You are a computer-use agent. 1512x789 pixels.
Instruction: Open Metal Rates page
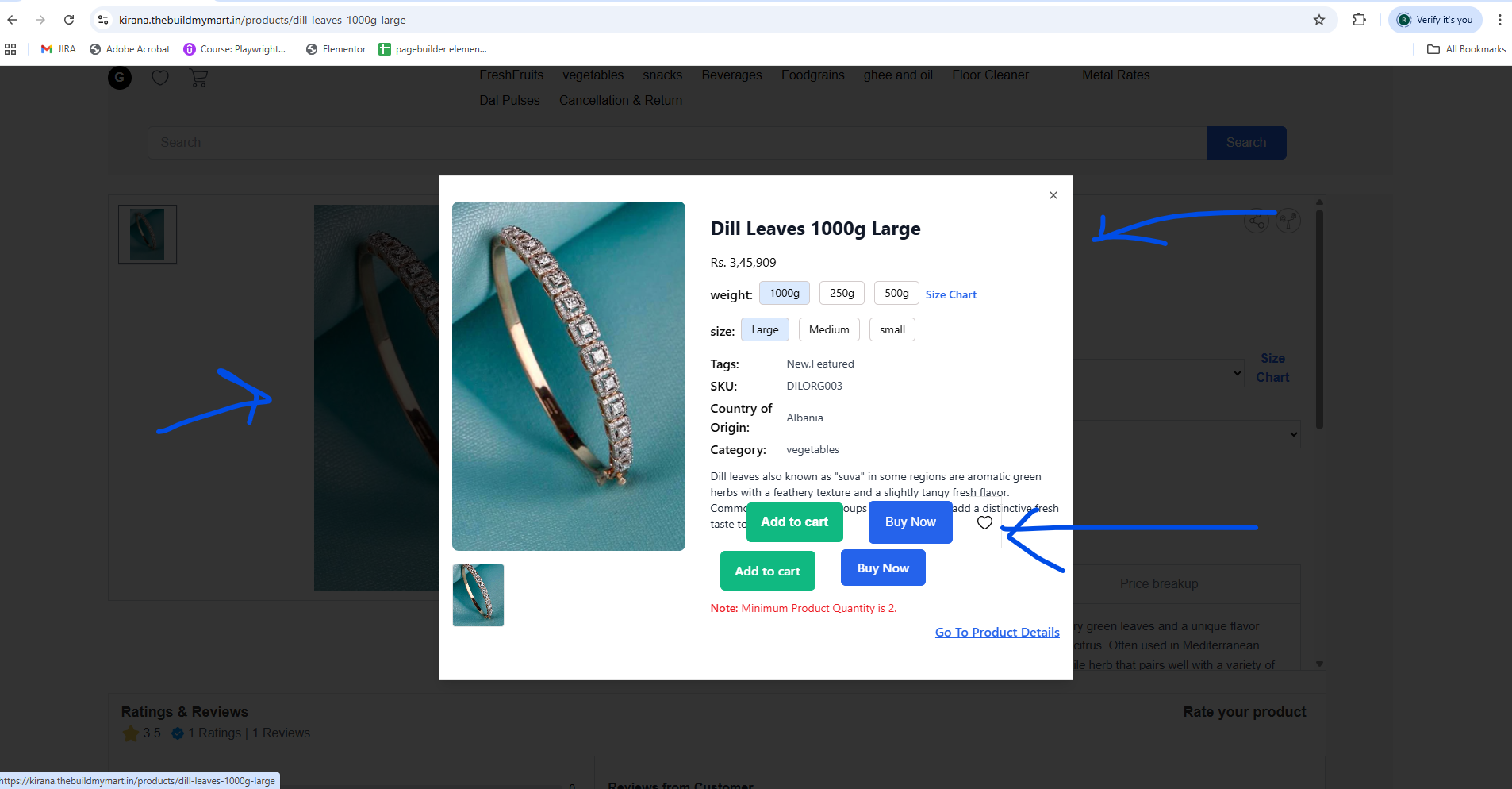[x=1116, y=75]
